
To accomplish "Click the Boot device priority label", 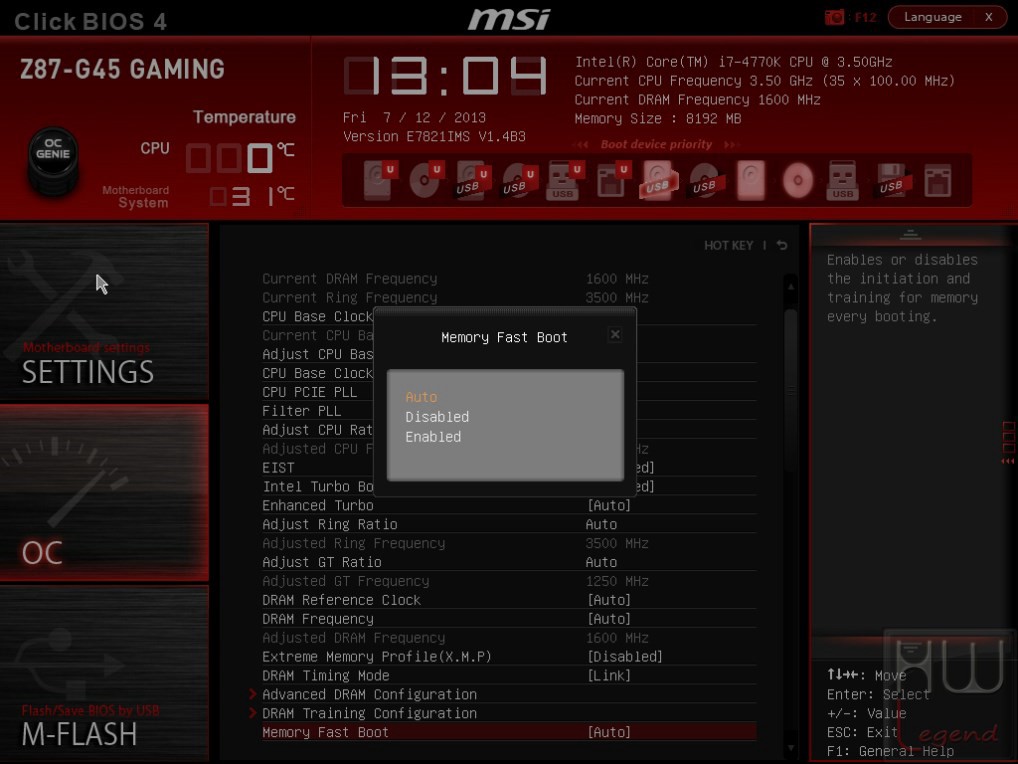I will tap(656, 144).
